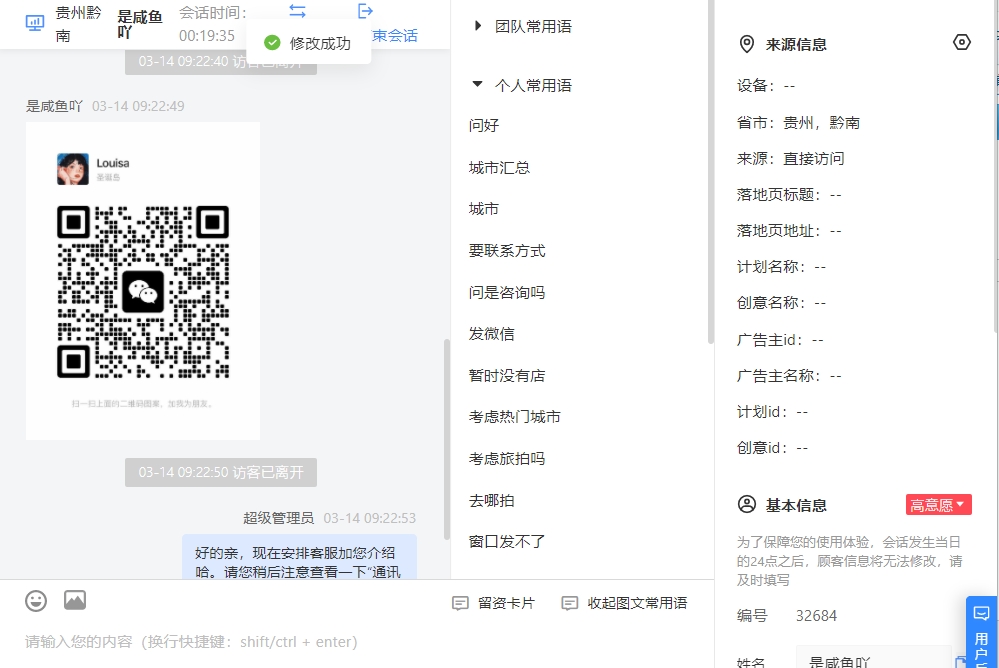Click the 来源信息 section heading
This screenshot has width=999, height=668.
796,45
